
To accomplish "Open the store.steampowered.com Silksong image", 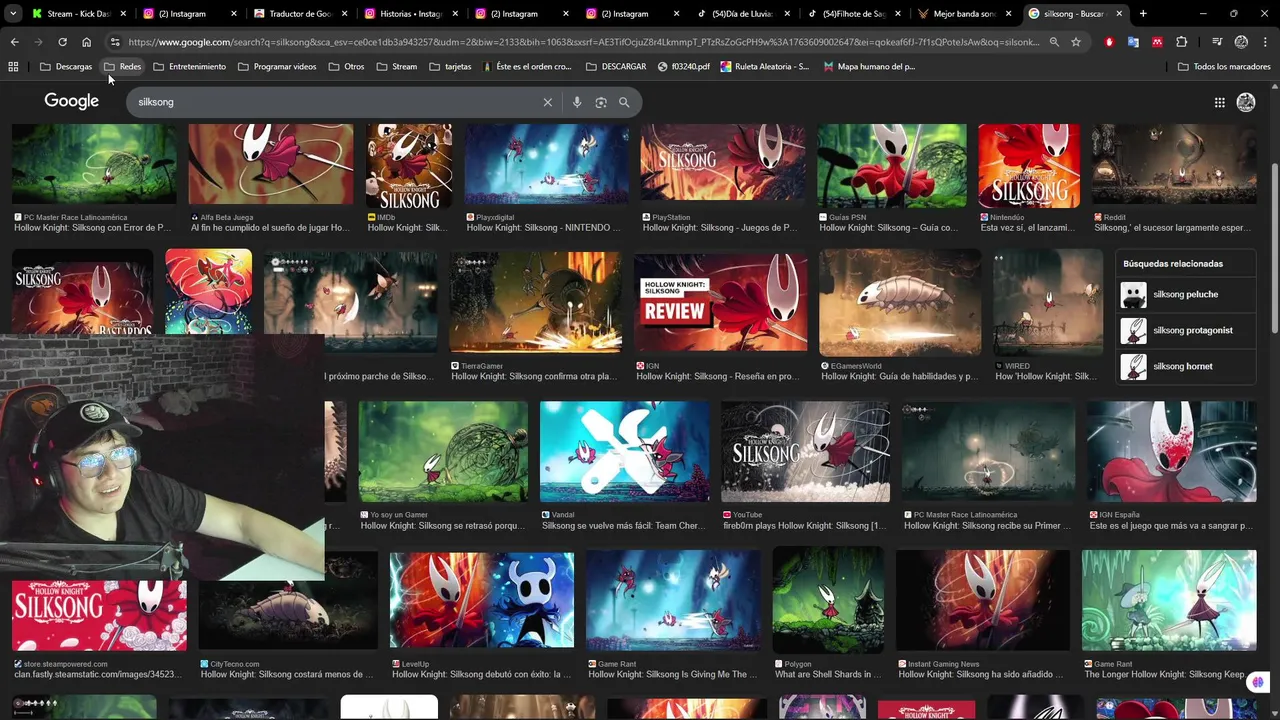I will tap(99, 615).
